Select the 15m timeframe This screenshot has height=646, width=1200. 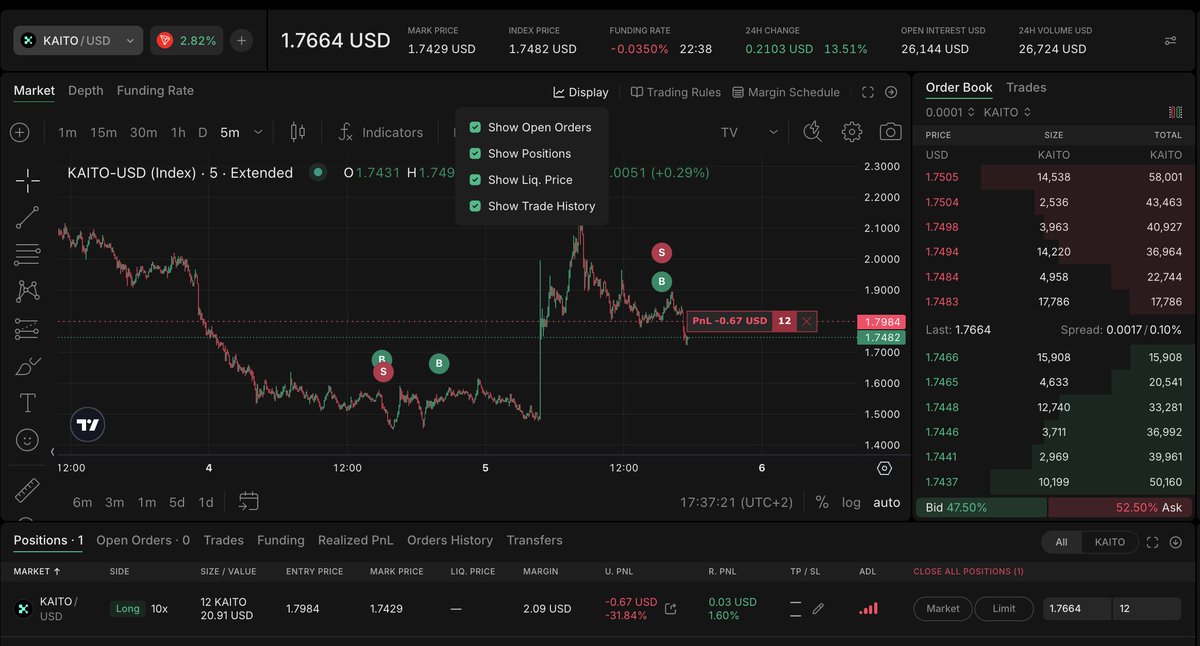(x=103, y=132)
